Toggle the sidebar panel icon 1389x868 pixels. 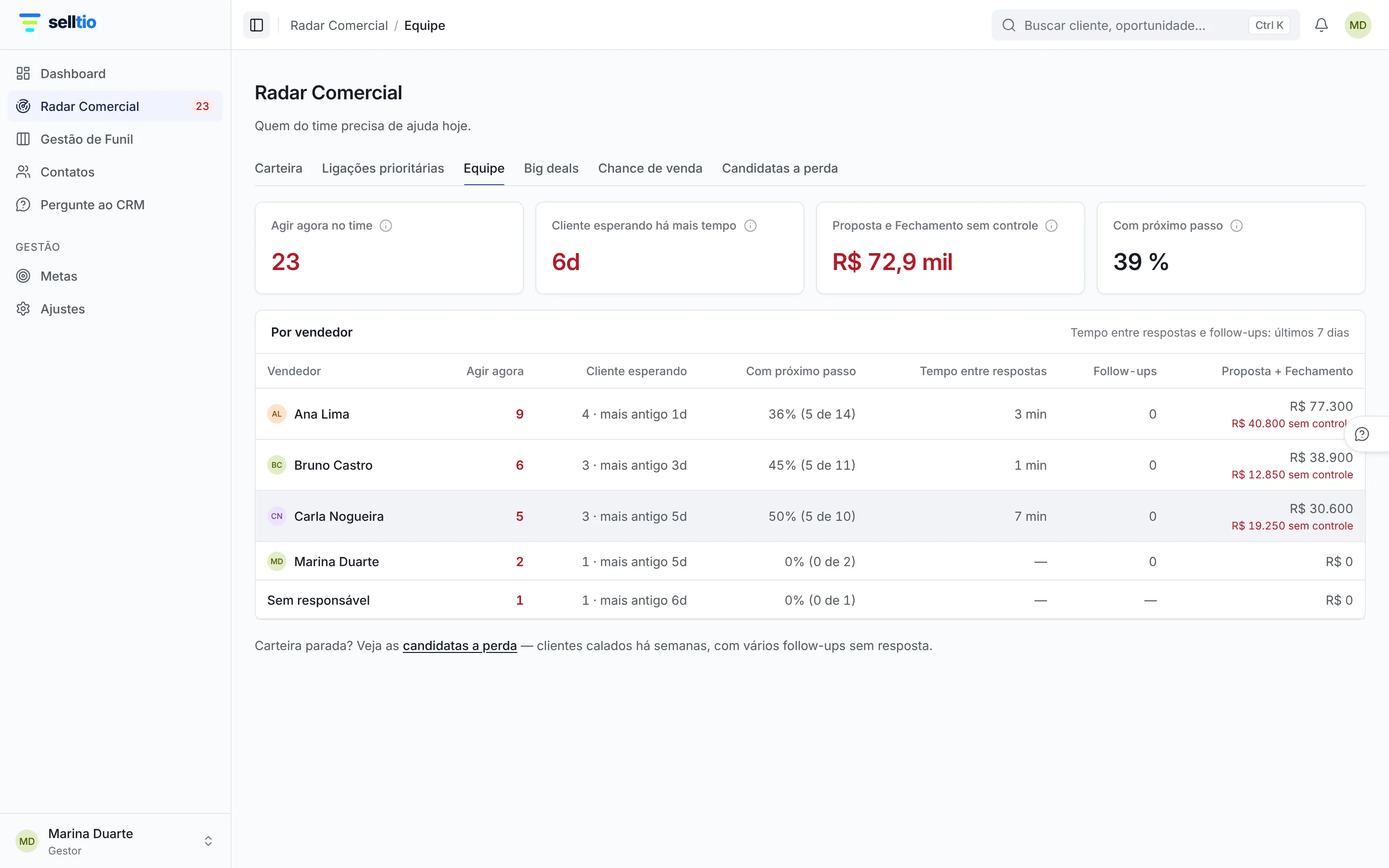tap(257, 25)
